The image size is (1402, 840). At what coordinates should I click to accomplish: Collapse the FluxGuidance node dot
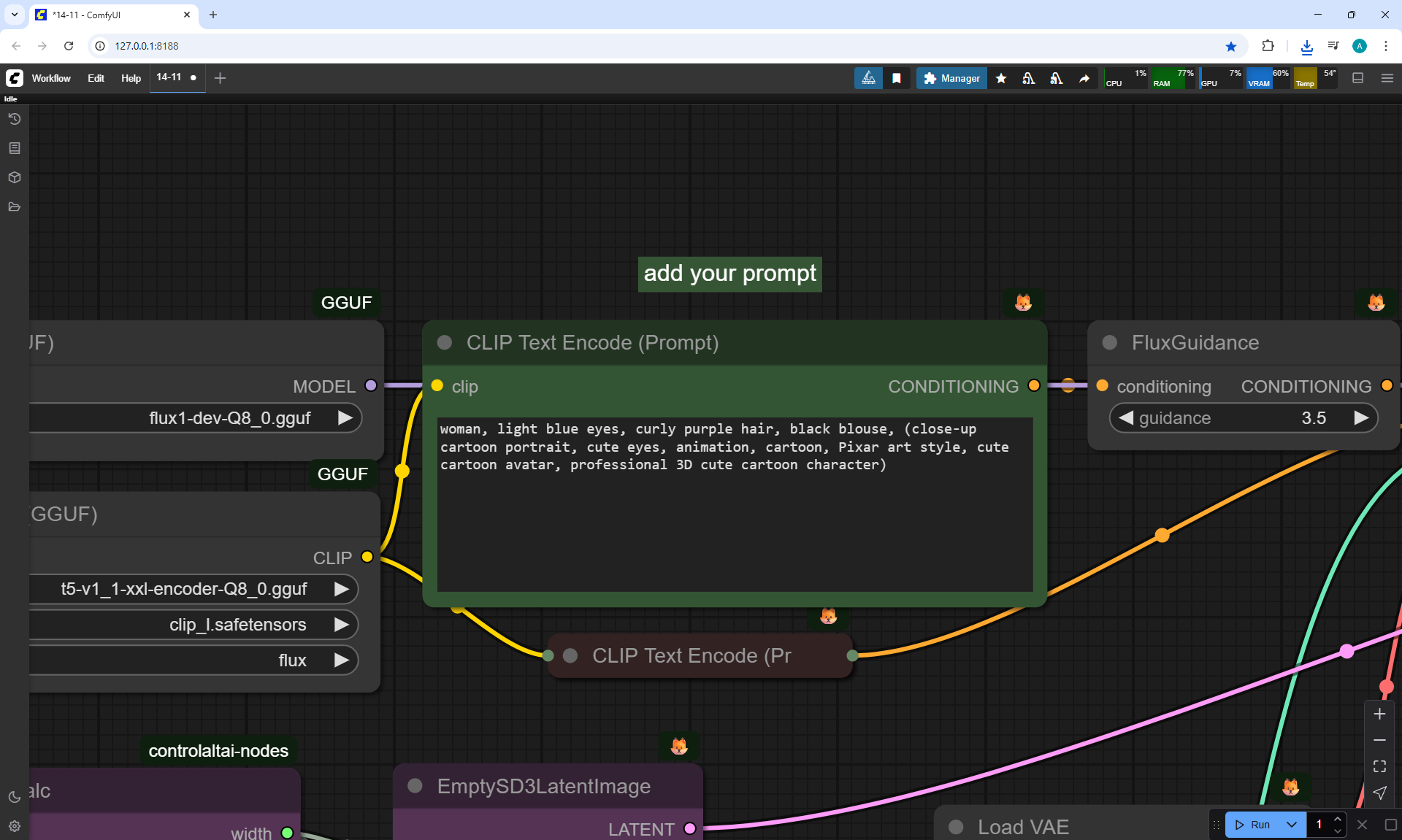pyautogui.click(x=1109, y=342)
